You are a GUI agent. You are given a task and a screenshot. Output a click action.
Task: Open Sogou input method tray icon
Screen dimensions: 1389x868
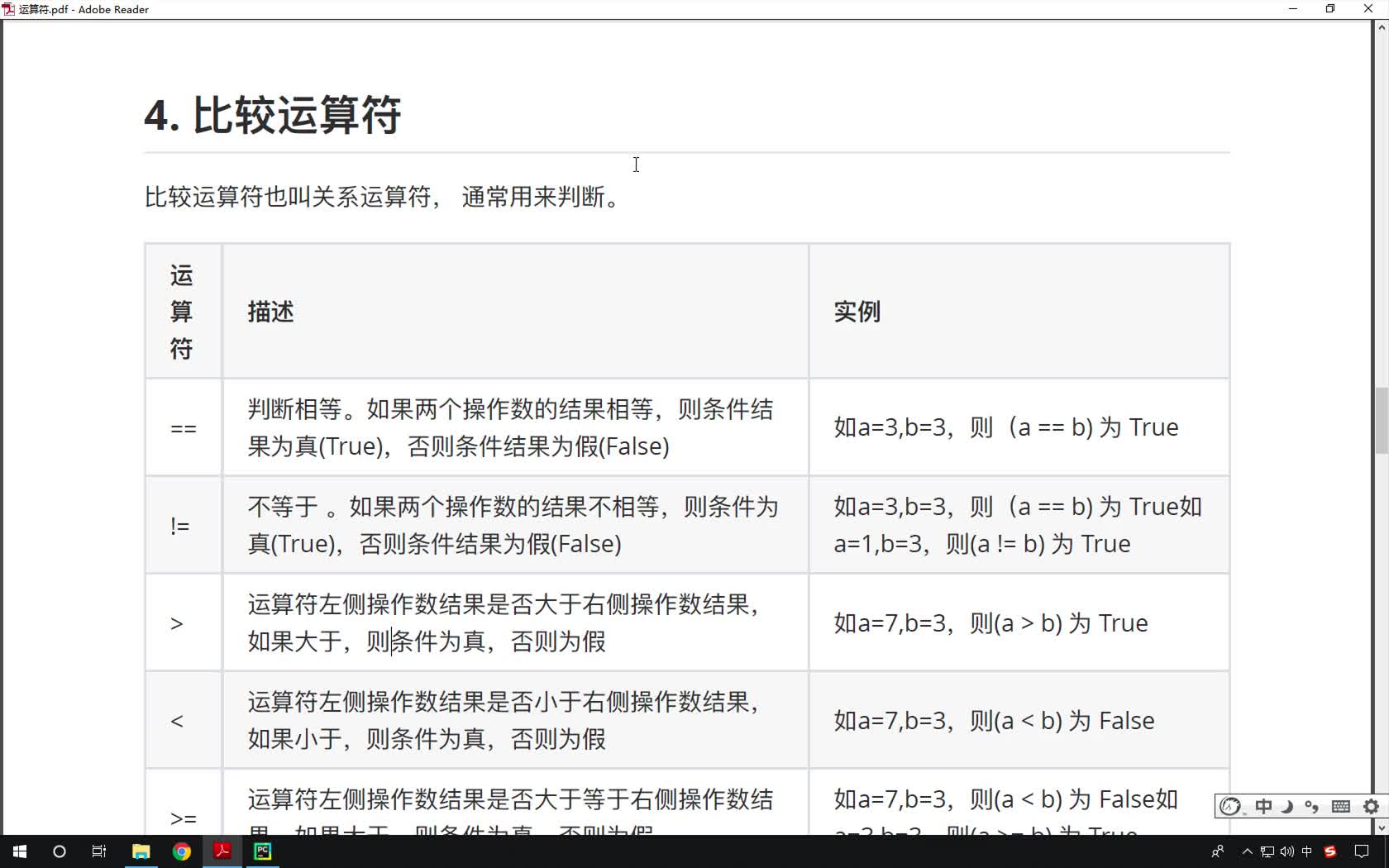(1330, 851)
